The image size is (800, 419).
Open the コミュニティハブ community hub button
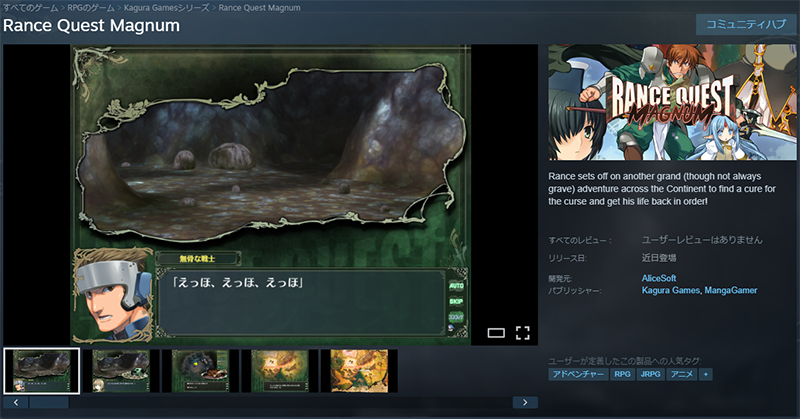coord(746,25)
